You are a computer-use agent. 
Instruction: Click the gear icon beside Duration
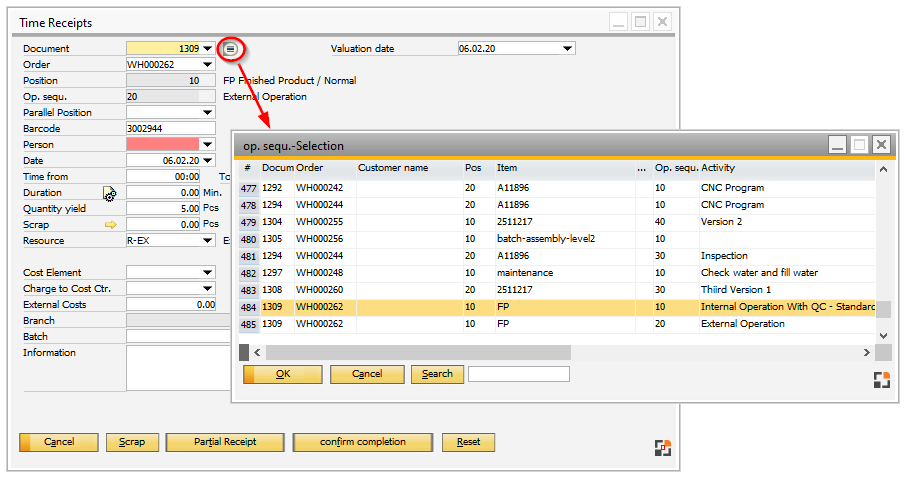[x=110, y=193]
